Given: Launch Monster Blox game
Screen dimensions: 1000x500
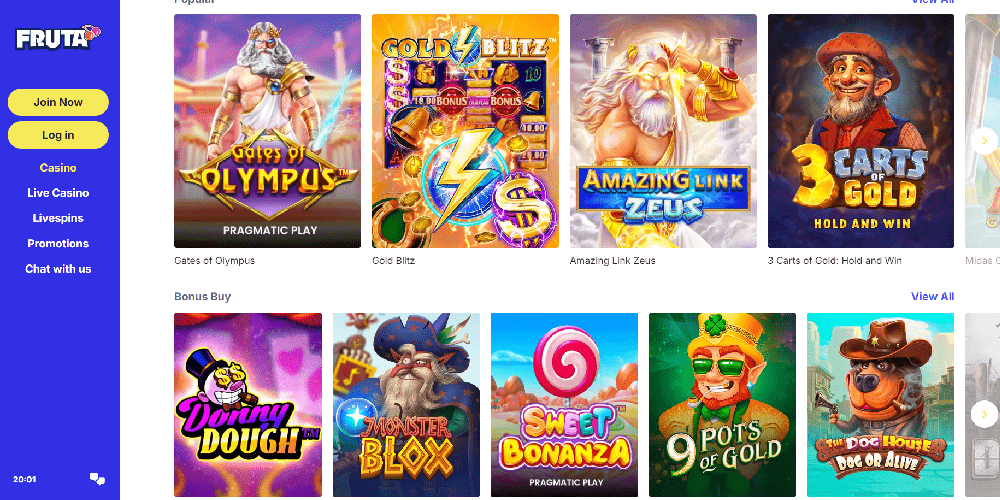Looking at the screenshot, I should click(406, 405).
